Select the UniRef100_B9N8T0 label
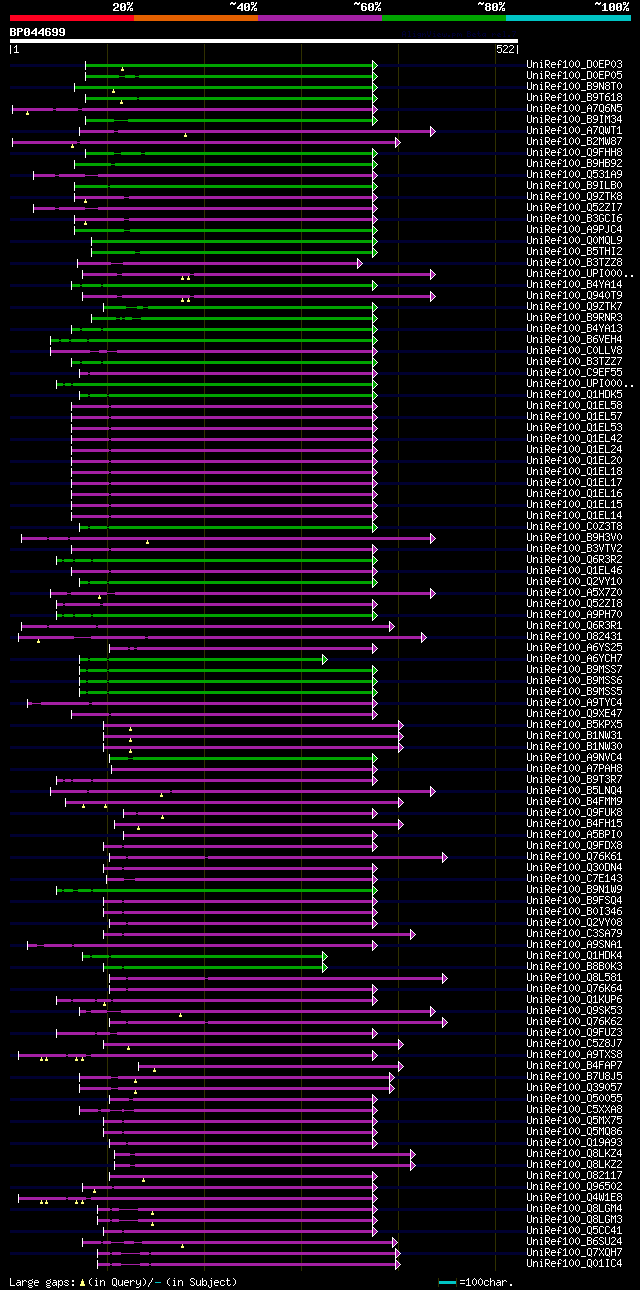This screenshot has width=640, height=1290. 574,87
